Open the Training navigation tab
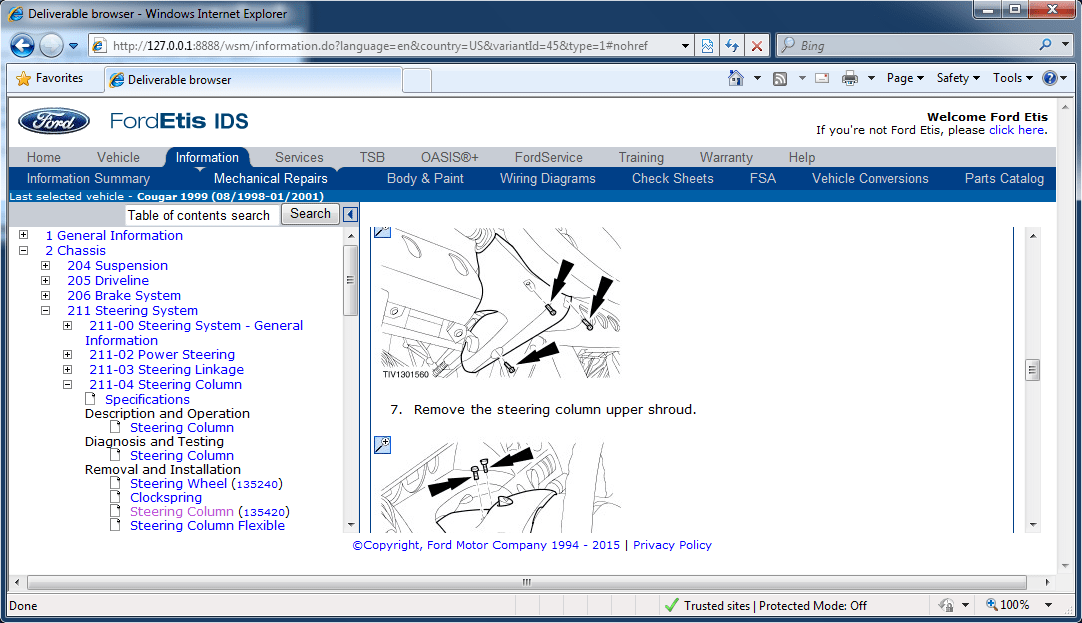This screenshot has height=623, width=1082. (641, 157)
